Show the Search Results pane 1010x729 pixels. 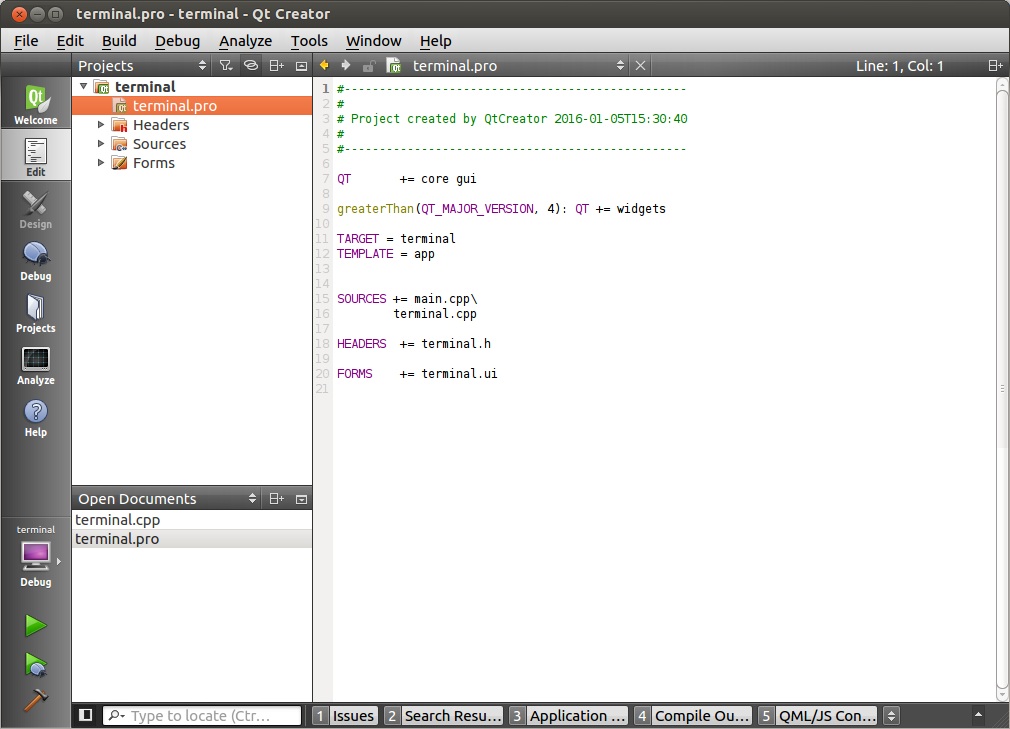(443, 715)
